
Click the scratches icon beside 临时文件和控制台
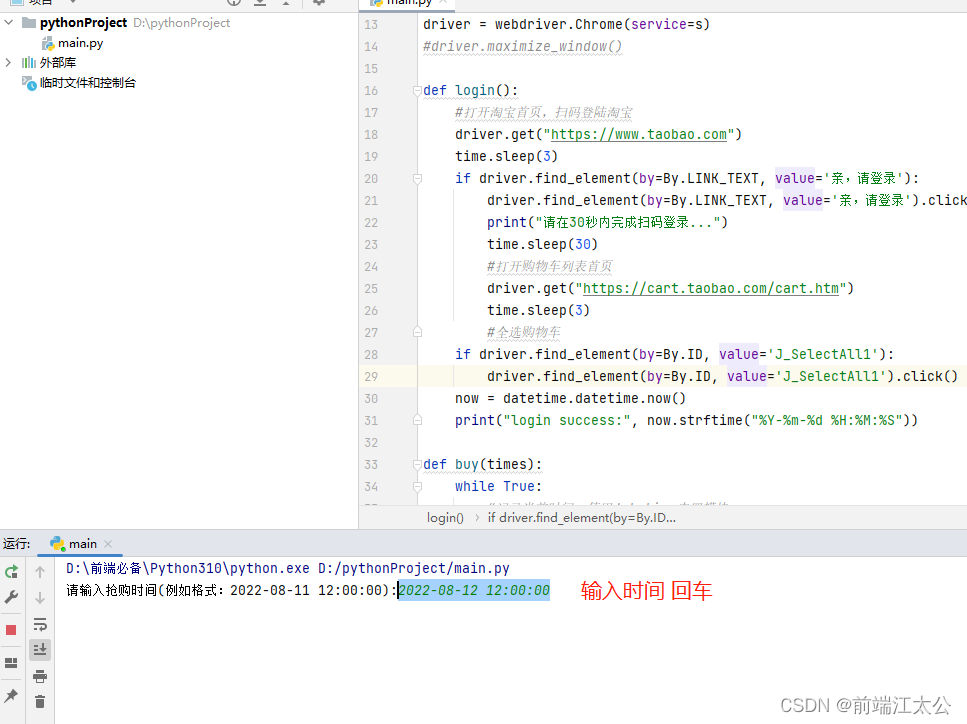(x=29, y=83)
